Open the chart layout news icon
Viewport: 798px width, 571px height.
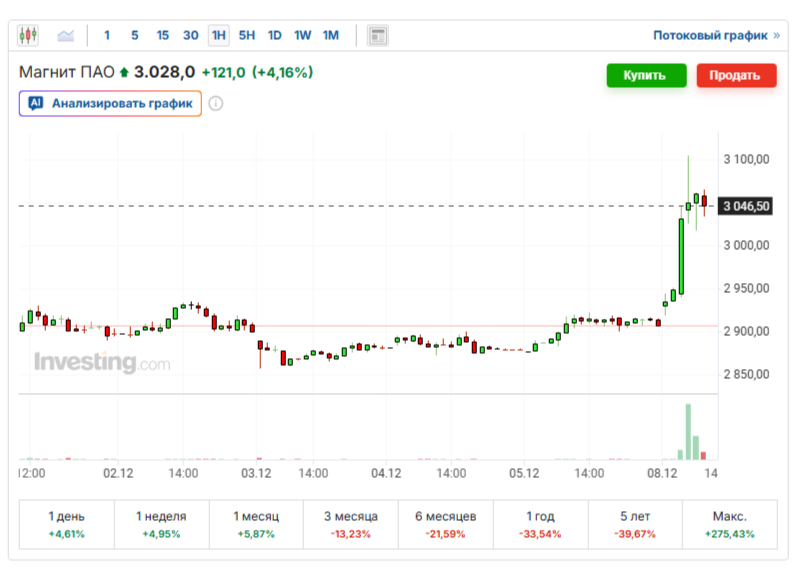coord(378,36)
